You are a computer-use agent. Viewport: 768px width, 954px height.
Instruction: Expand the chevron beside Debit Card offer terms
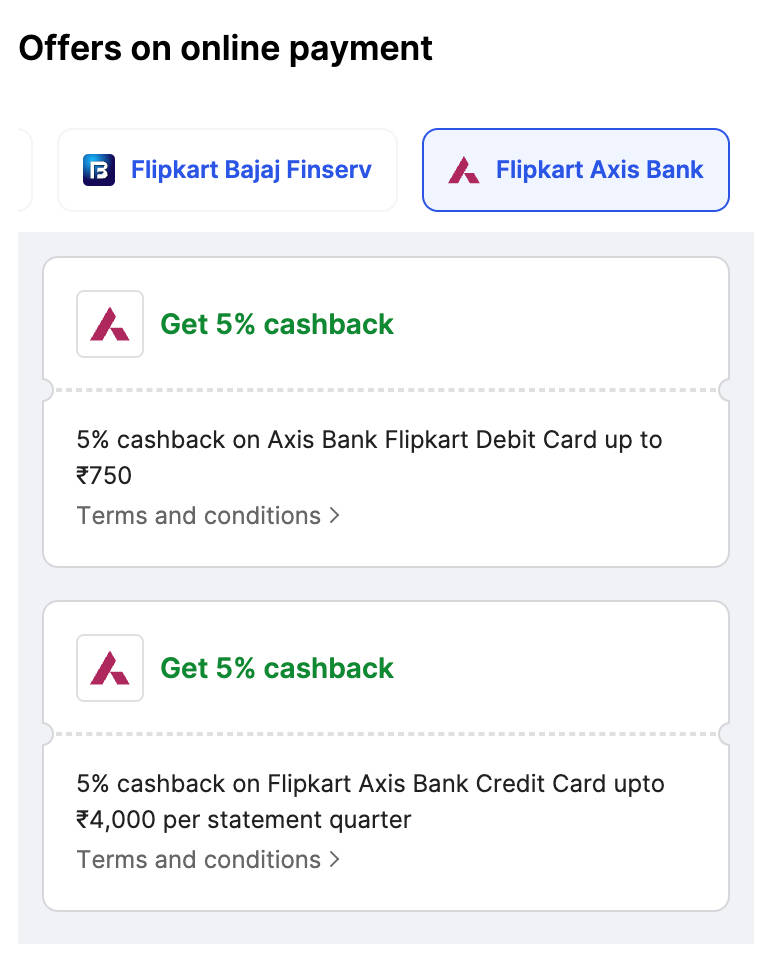pos(335,516)
